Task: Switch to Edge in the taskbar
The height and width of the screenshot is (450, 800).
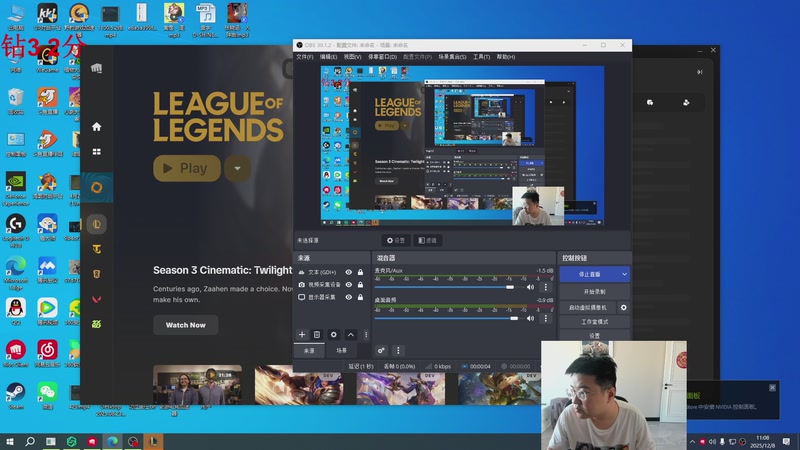Action: [112, 441]
